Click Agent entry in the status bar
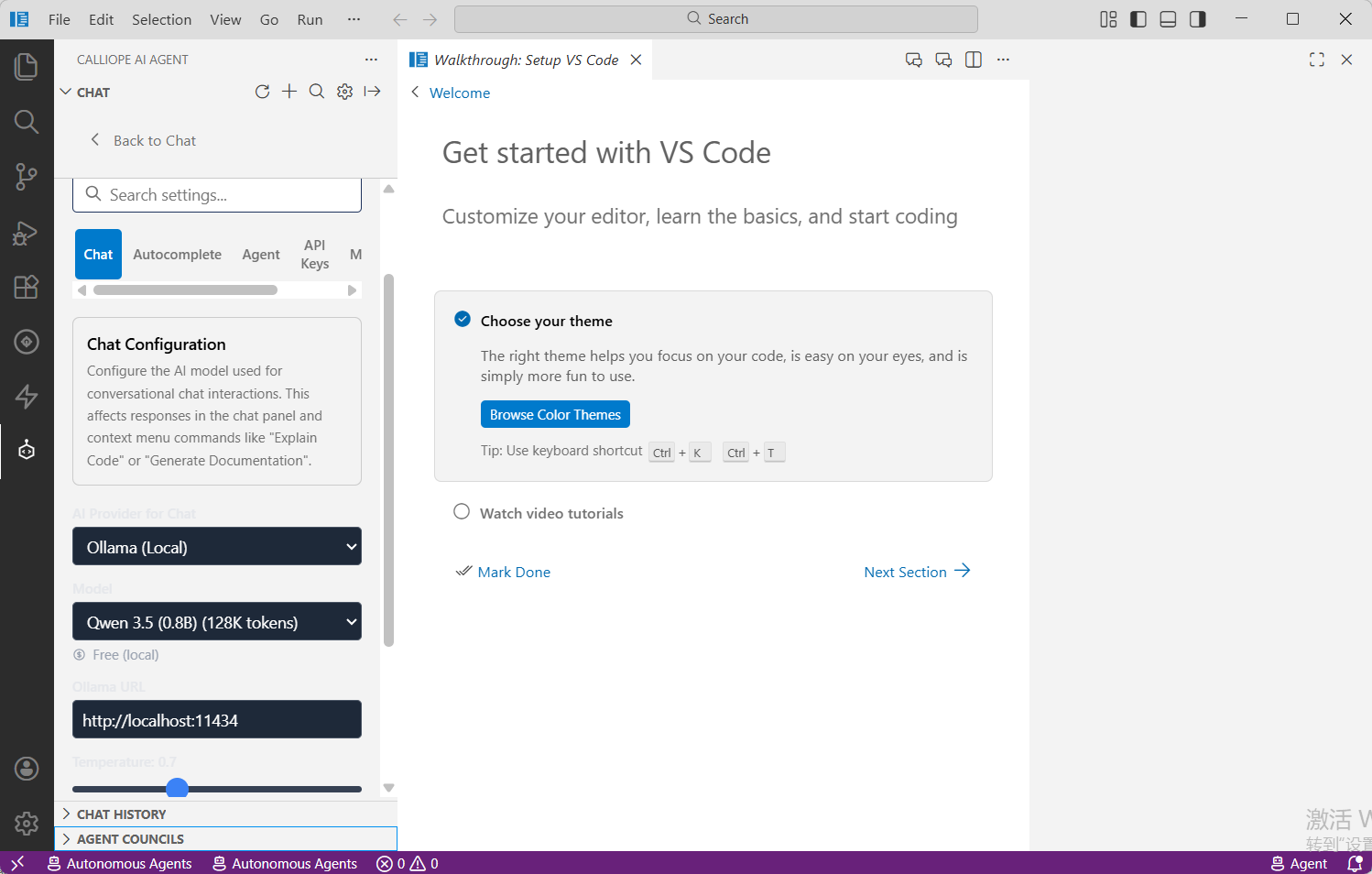Viewport: 1372px width, 874px height. [1299, 863]
